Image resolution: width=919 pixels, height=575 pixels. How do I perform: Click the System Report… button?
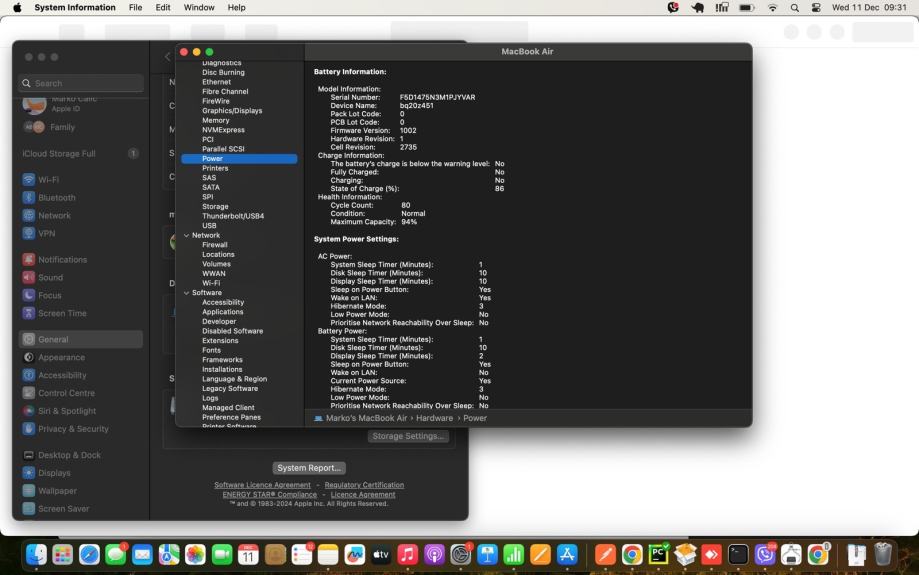pos(309,468)
